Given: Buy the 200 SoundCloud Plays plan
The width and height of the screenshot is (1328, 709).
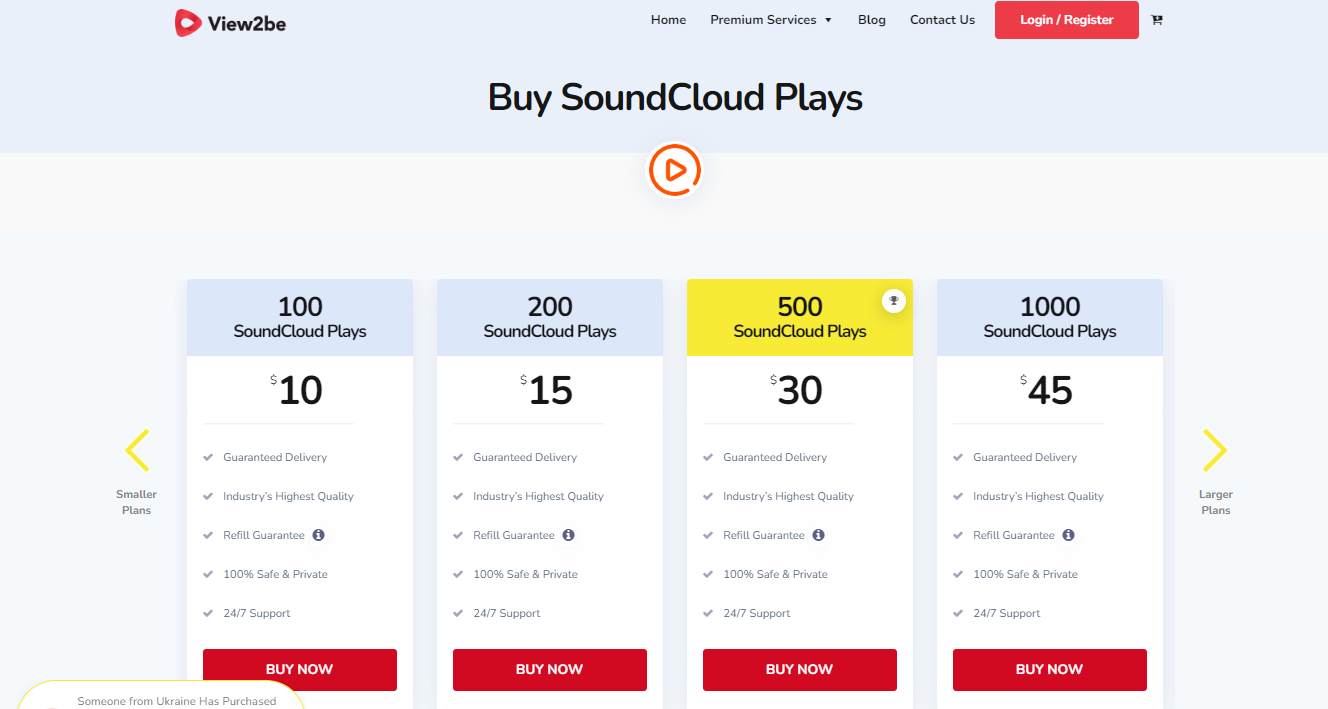Looking at the screenshot, I should point(550,669).
